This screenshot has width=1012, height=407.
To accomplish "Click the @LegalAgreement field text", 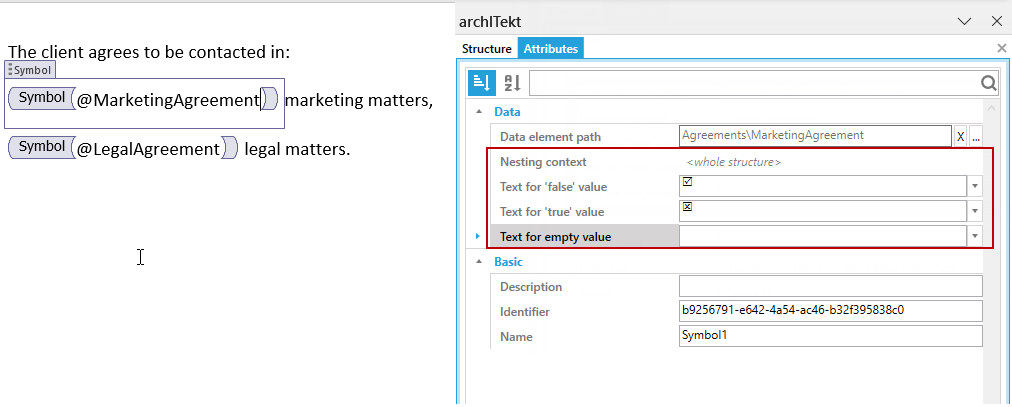I will 148,150.
